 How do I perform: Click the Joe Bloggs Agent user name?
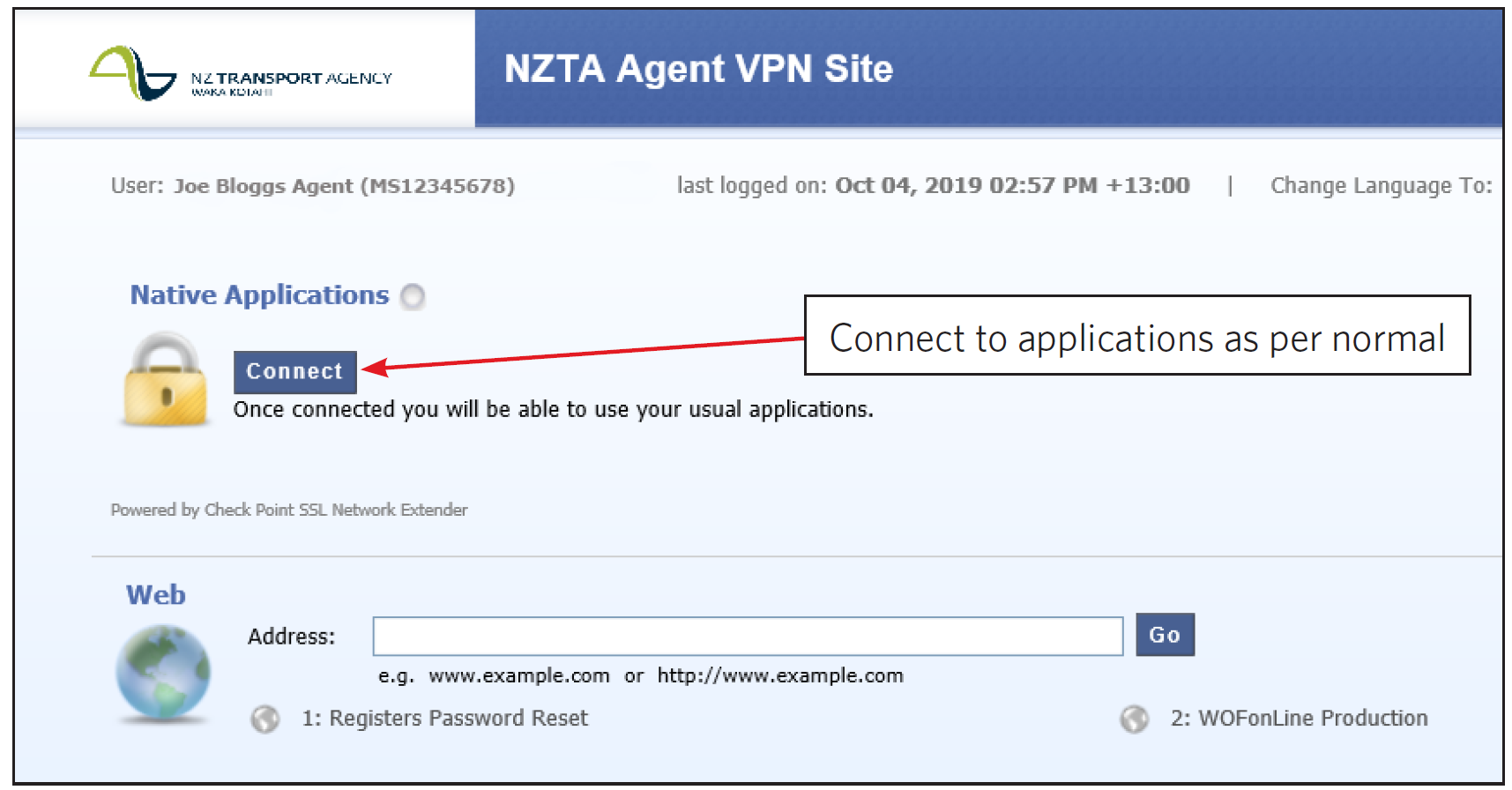344,186
